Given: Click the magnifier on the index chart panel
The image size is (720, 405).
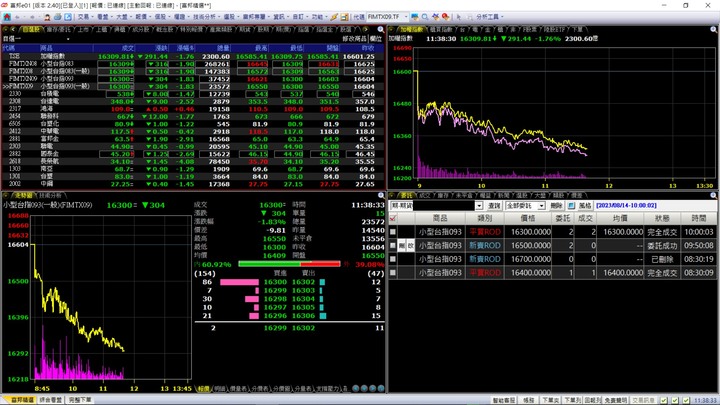Looking at the screenshot, I should 713,29.
